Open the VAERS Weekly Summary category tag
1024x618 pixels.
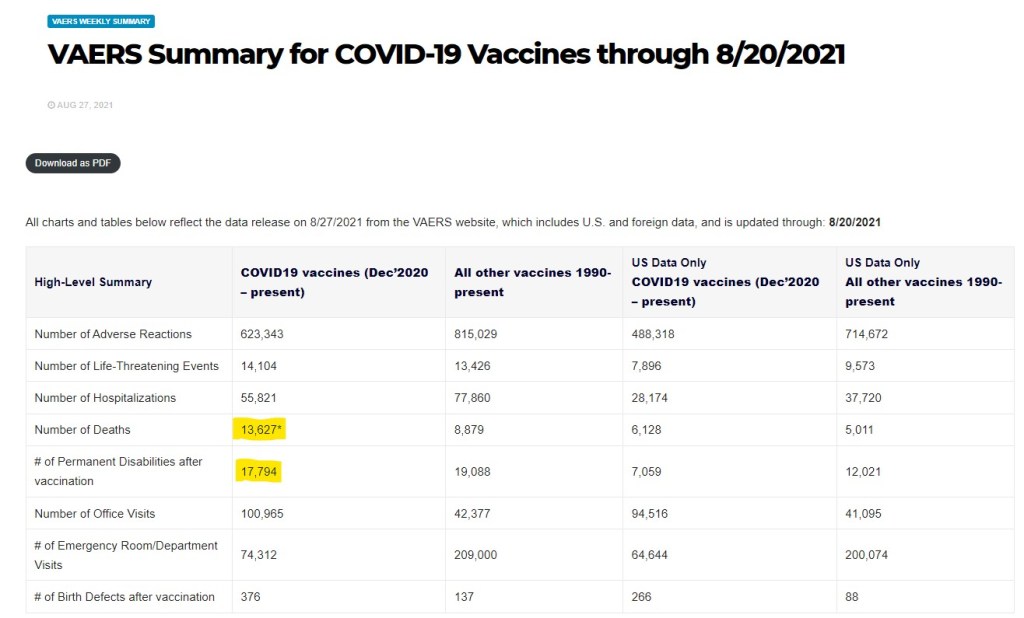[x=101, y=21]
